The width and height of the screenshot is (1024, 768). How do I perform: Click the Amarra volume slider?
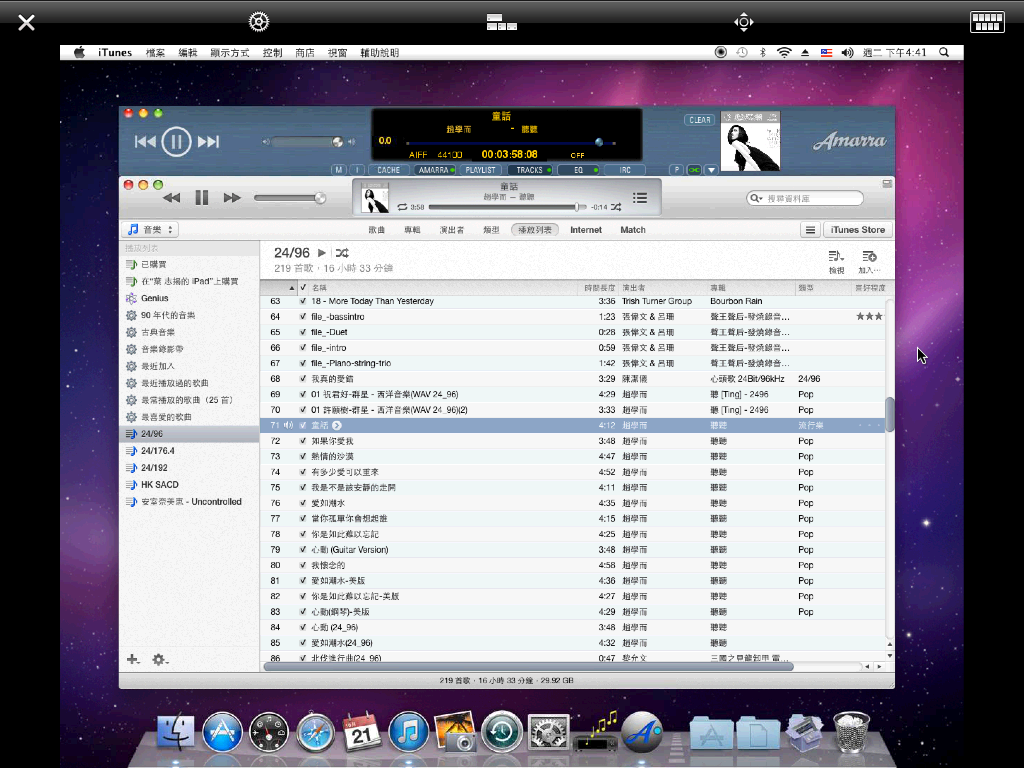click(308, 142)
